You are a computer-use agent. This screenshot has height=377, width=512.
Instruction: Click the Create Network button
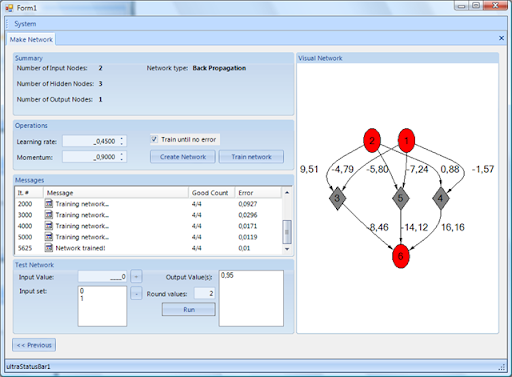click(x=183, y=157)
